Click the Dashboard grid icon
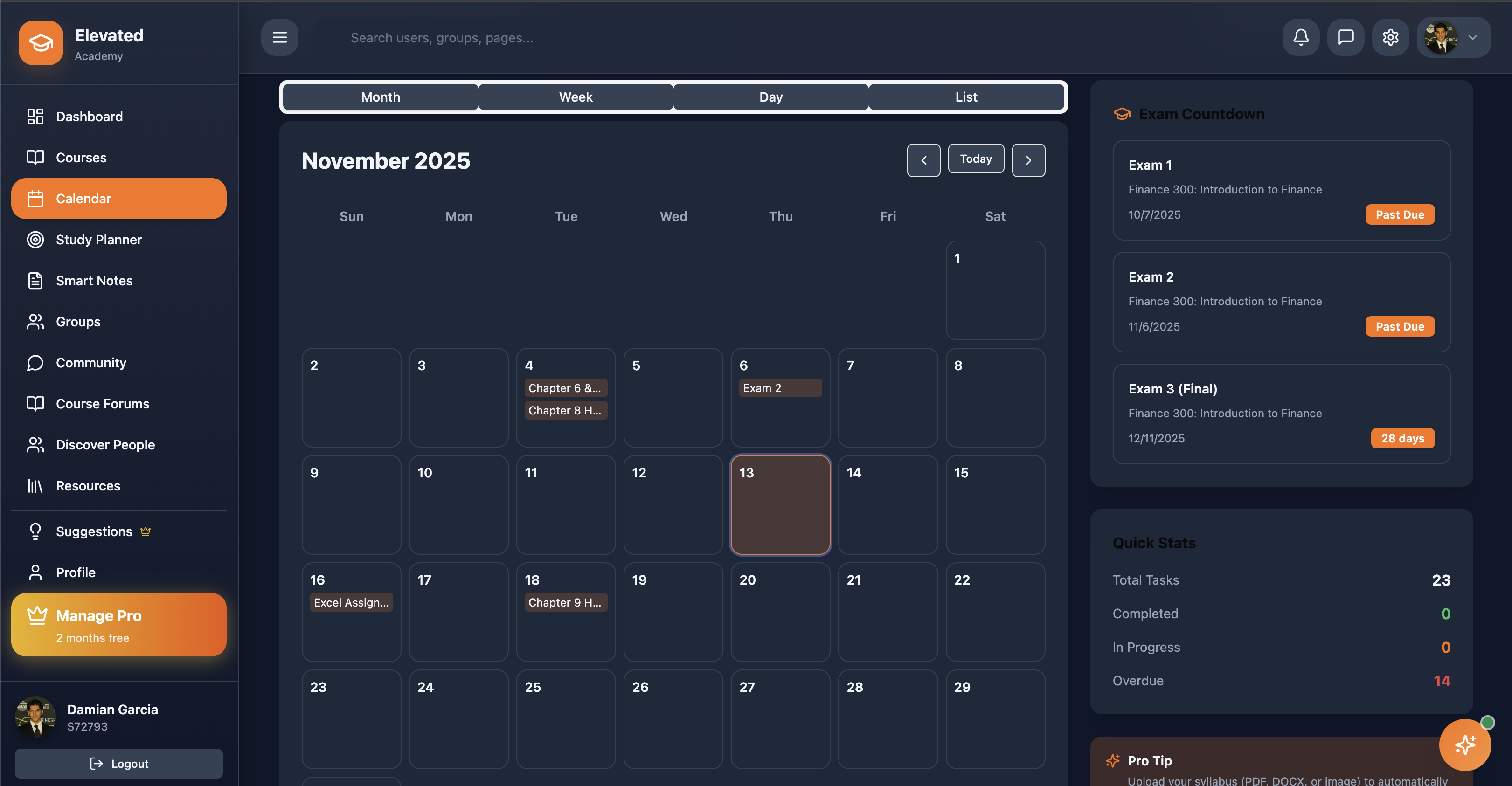The width and height of the screenshot is (1512, 786). point(35,117)
